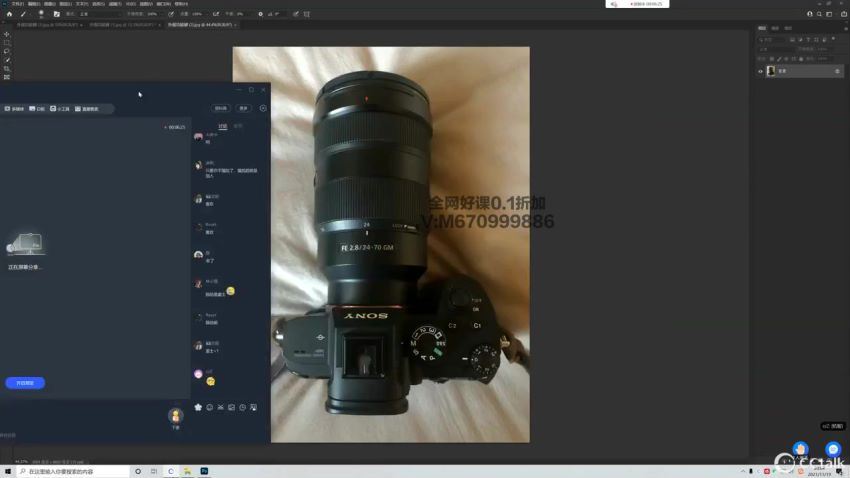Lock position icon in Layers panel
Viewport: 850px width, 478px height.
(x=786, y=59)
